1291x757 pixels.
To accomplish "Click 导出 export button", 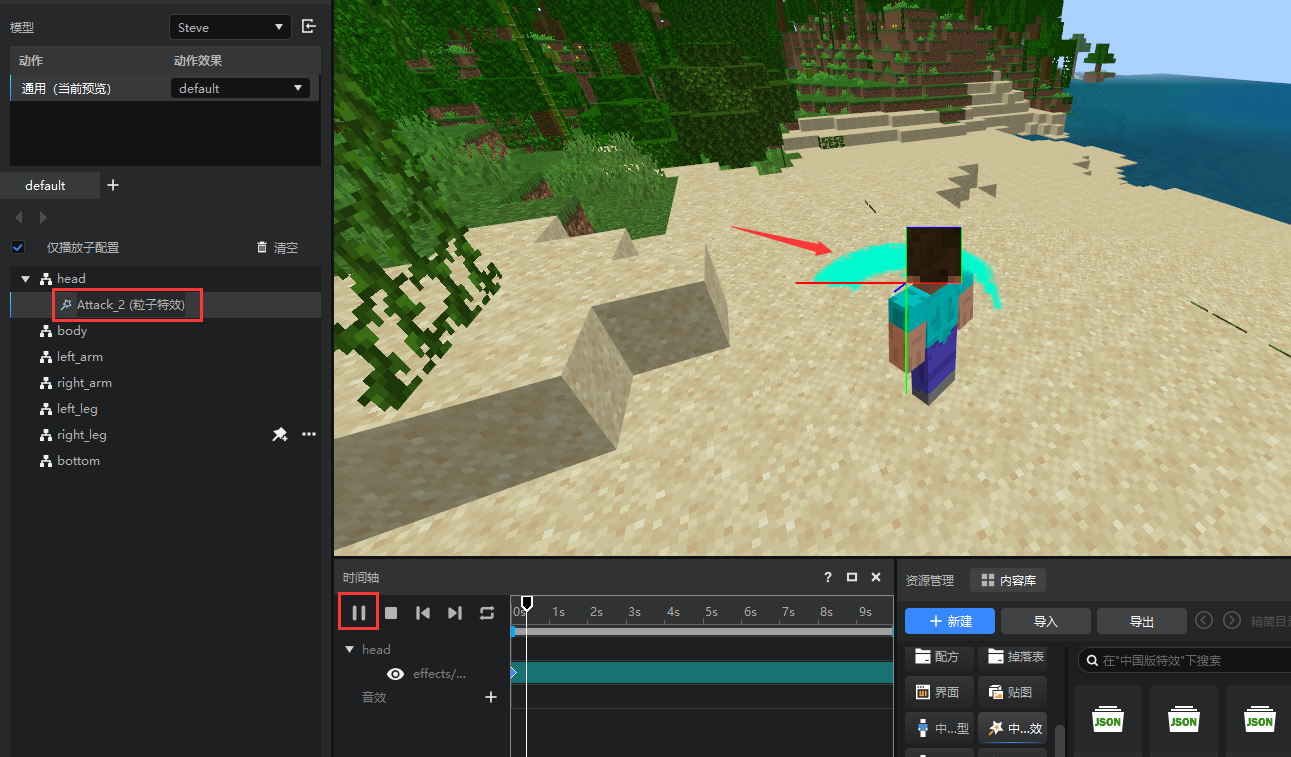I will point(1142,621).
